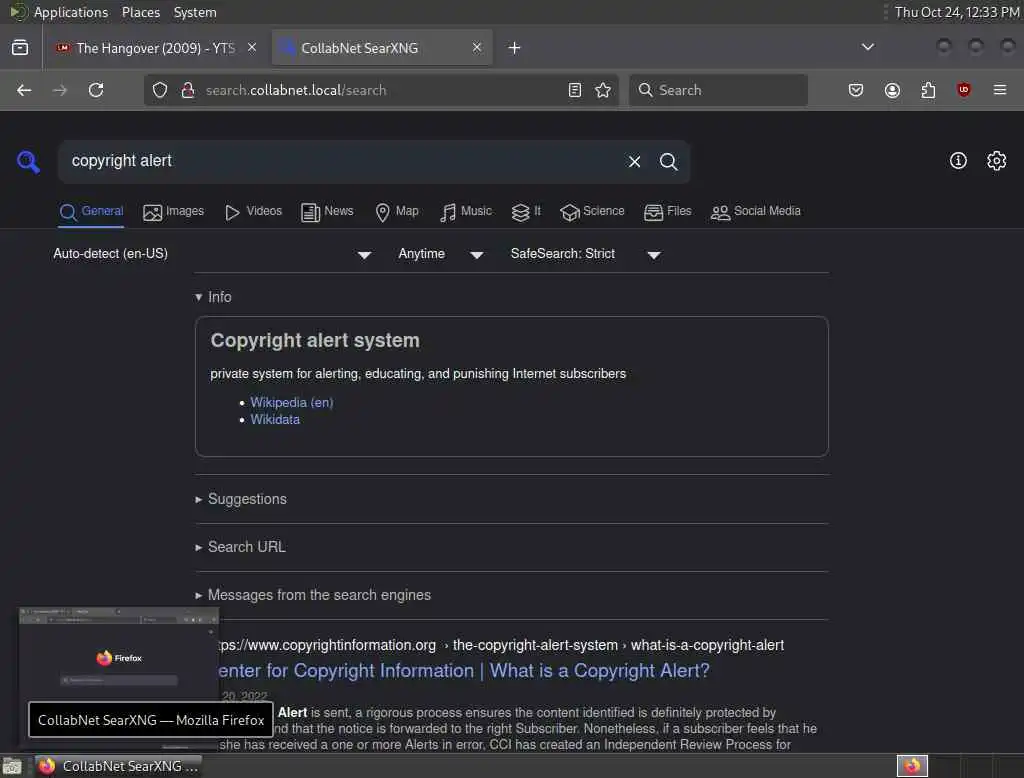Expand the Suggestions section
Viewport: 1024px width, 778px height.
coord(241,499)
